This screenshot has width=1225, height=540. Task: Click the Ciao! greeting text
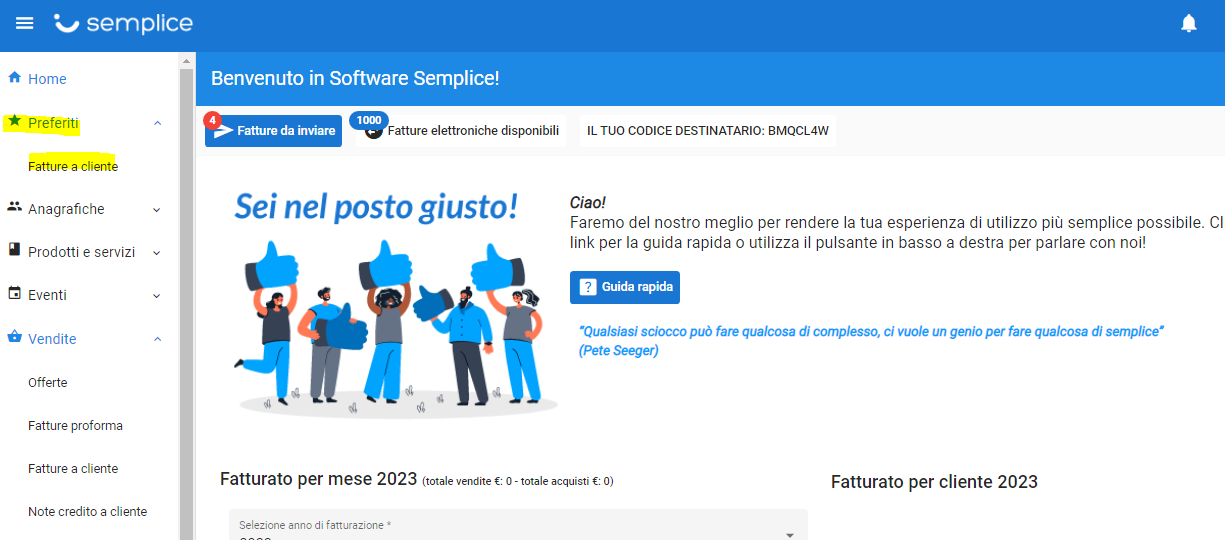coord(588,203)
